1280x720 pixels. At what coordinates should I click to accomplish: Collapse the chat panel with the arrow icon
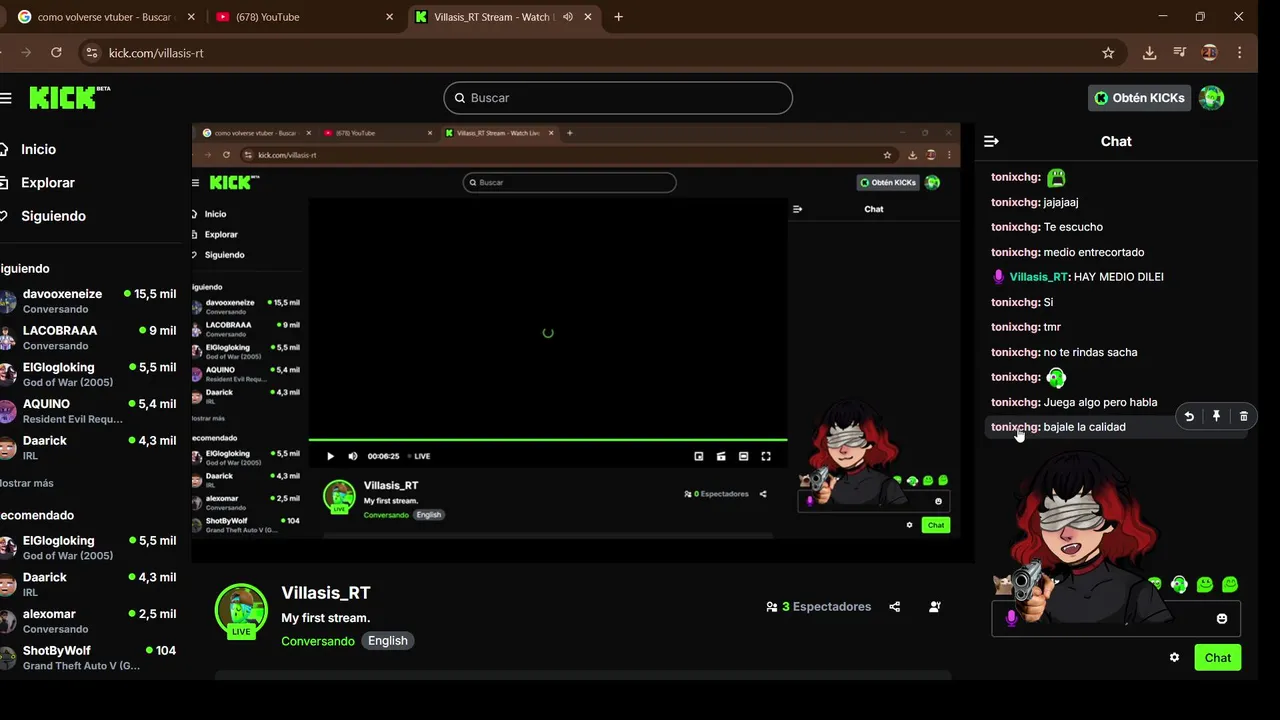991,142
